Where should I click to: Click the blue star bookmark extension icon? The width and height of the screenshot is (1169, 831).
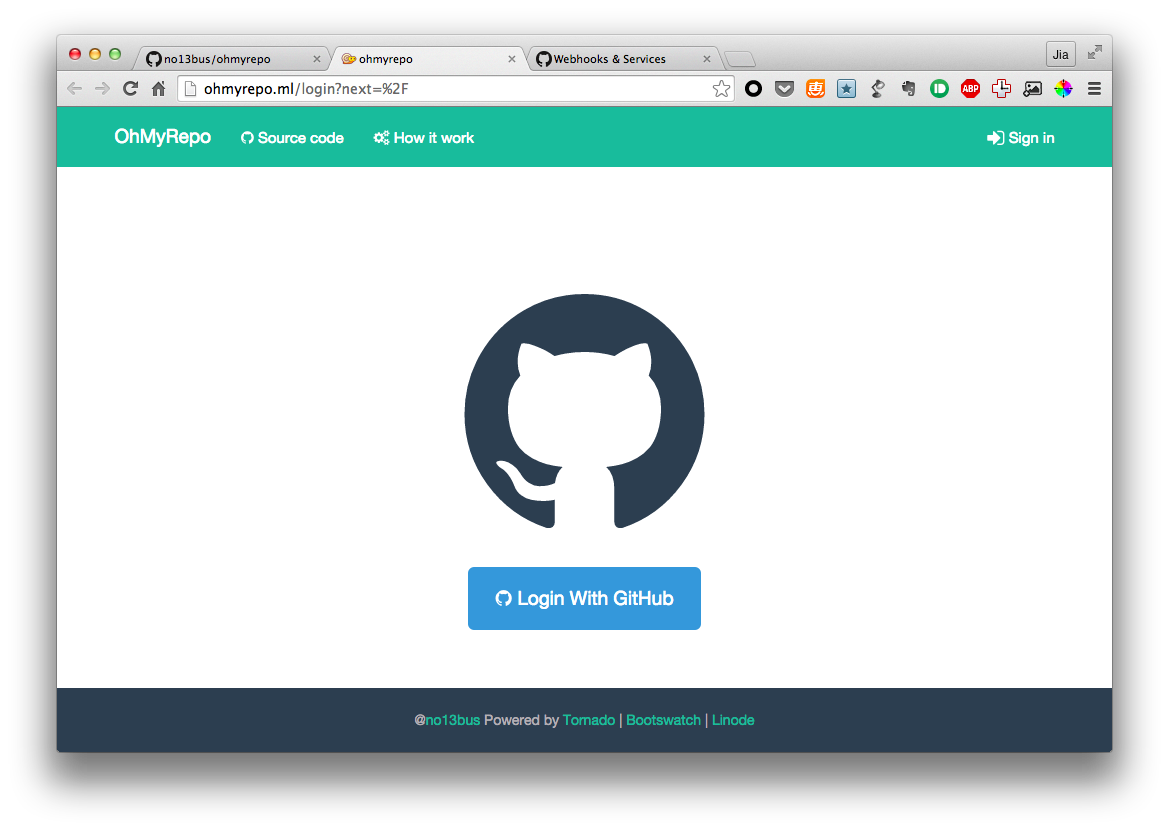(x=846, y=89)
